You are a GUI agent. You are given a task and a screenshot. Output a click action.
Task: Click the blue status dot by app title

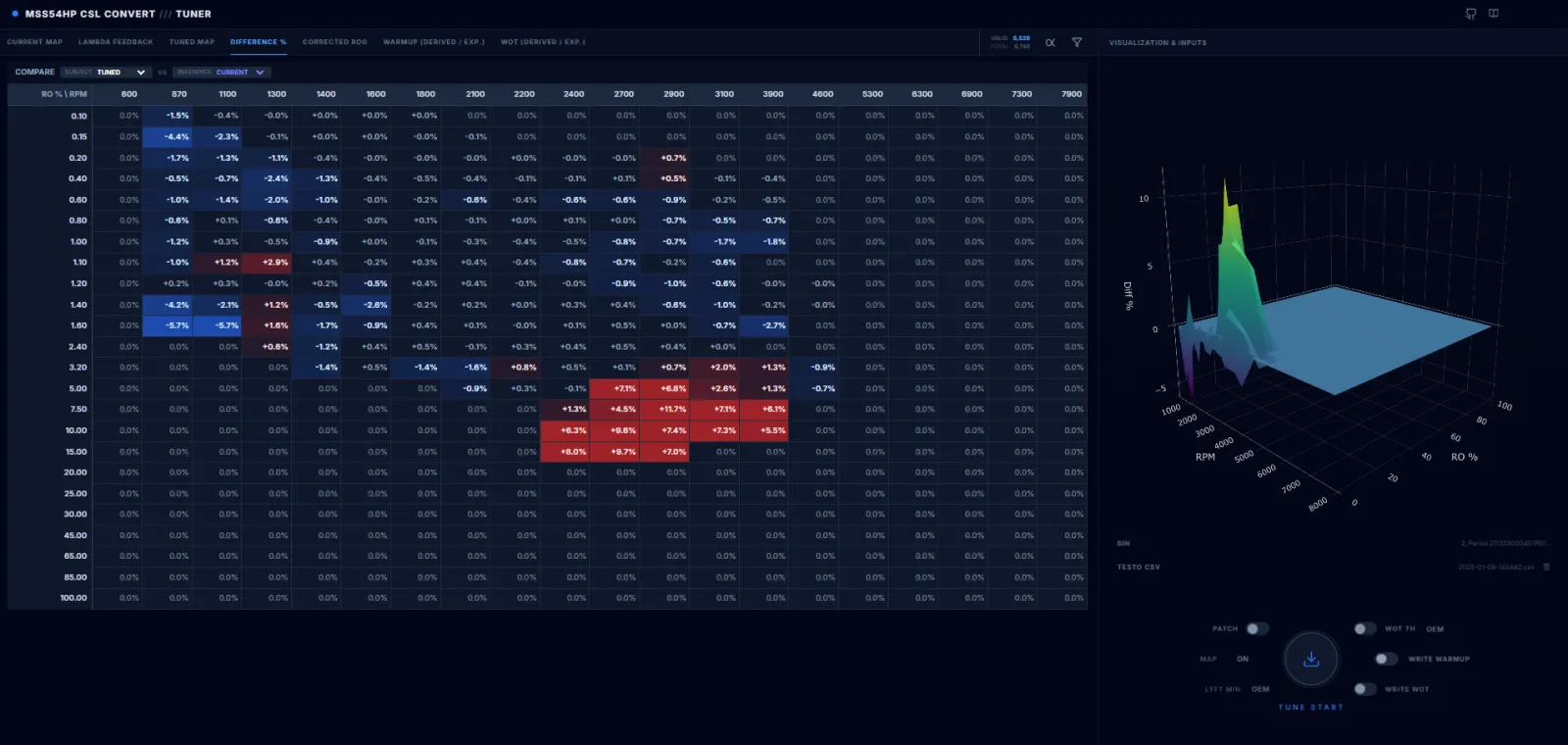click(x=15, y=14)
